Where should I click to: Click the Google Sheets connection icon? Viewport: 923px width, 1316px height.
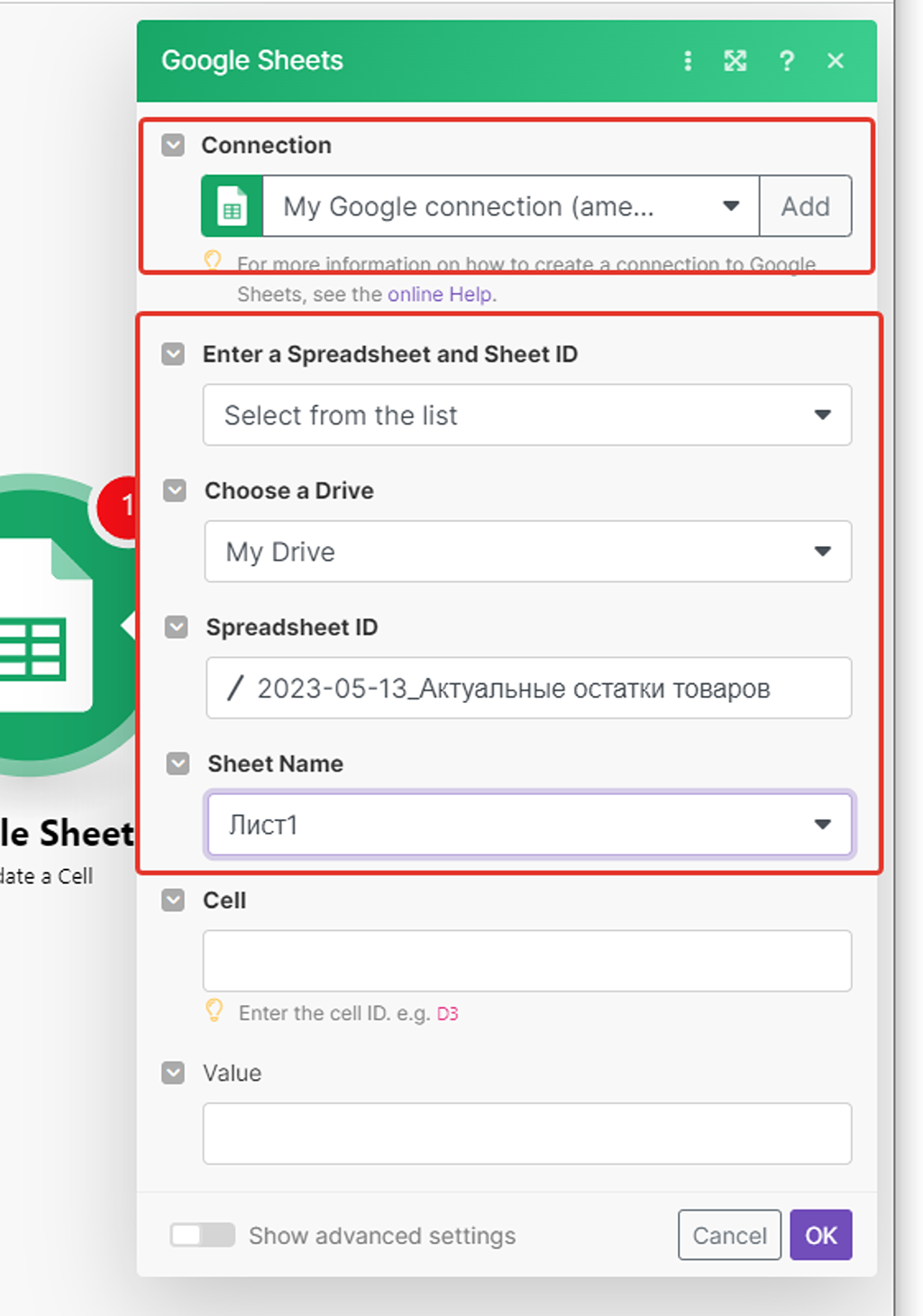tap(232, 206)
